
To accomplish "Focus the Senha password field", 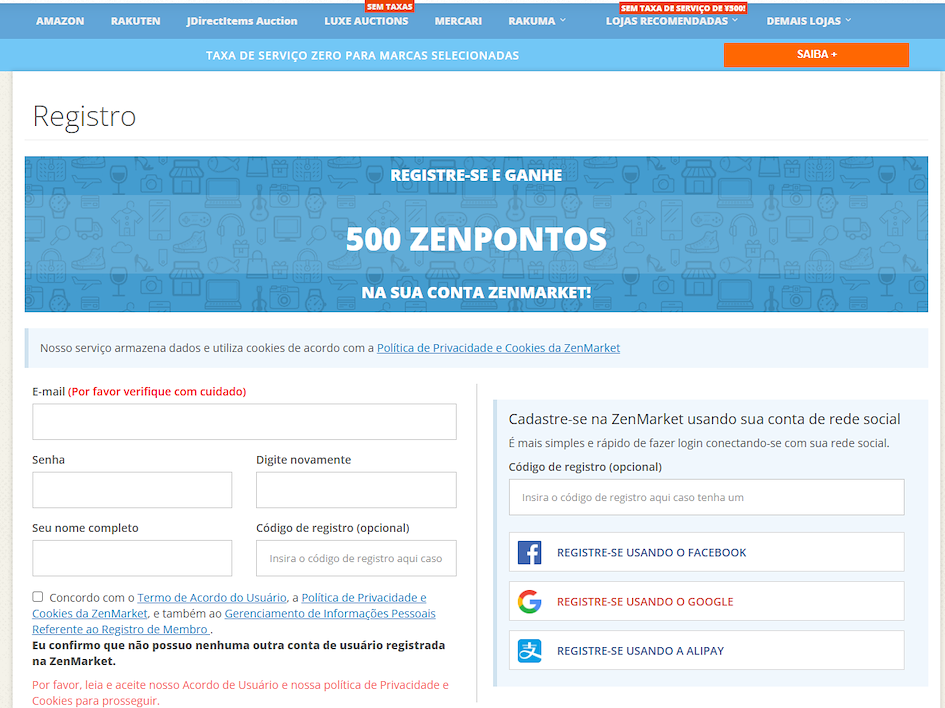I will tap(132, 490).
